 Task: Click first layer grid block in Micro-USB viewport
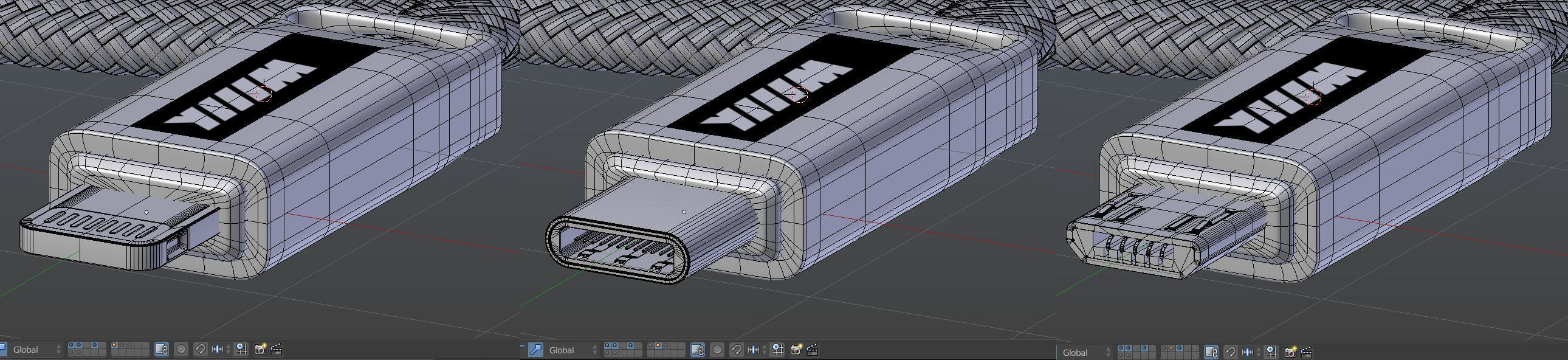click(1137, 352)
